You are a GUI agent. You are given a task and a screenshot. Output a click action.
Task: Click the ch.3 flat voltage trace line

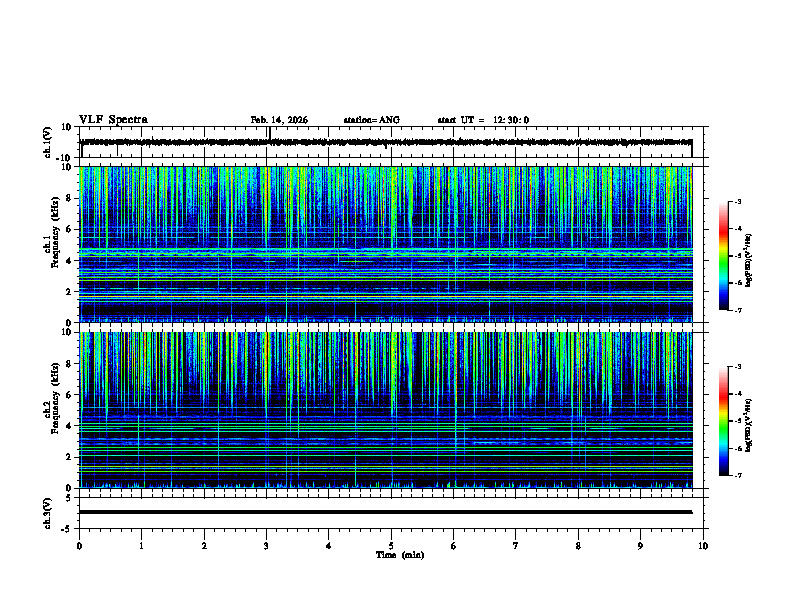(386, 512)
